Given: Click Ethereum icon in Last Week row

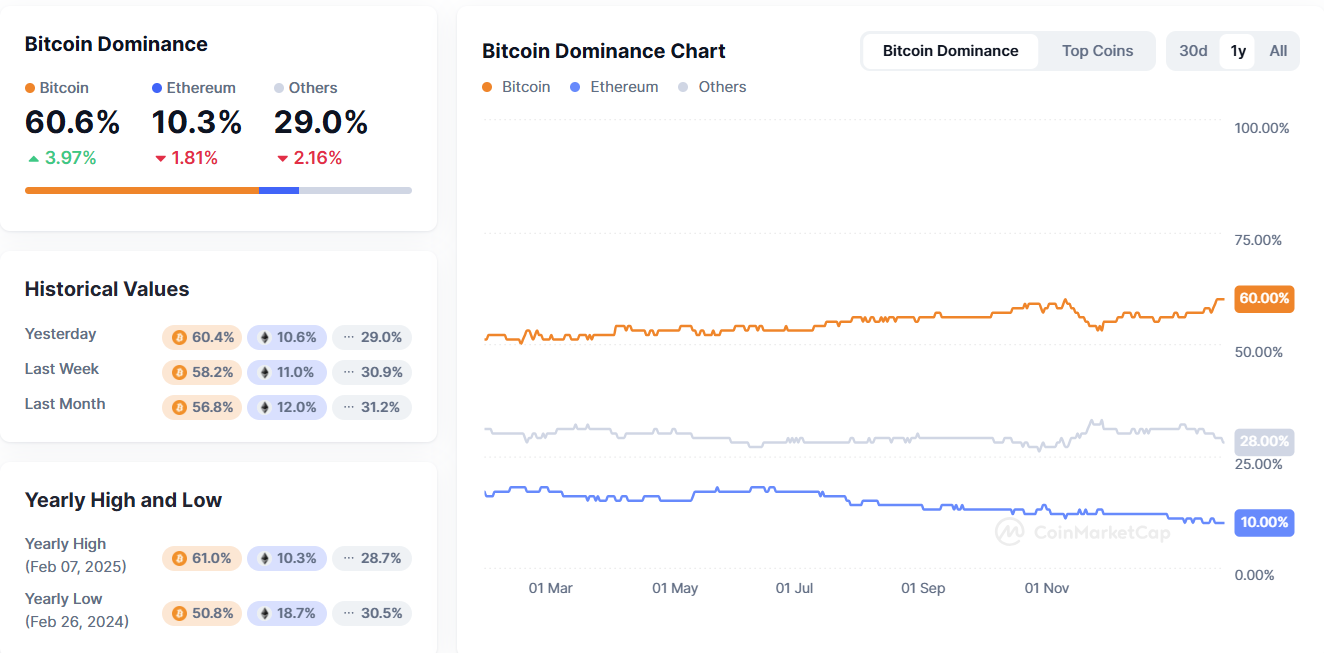Looking at the screenshot, I should 265,373.
